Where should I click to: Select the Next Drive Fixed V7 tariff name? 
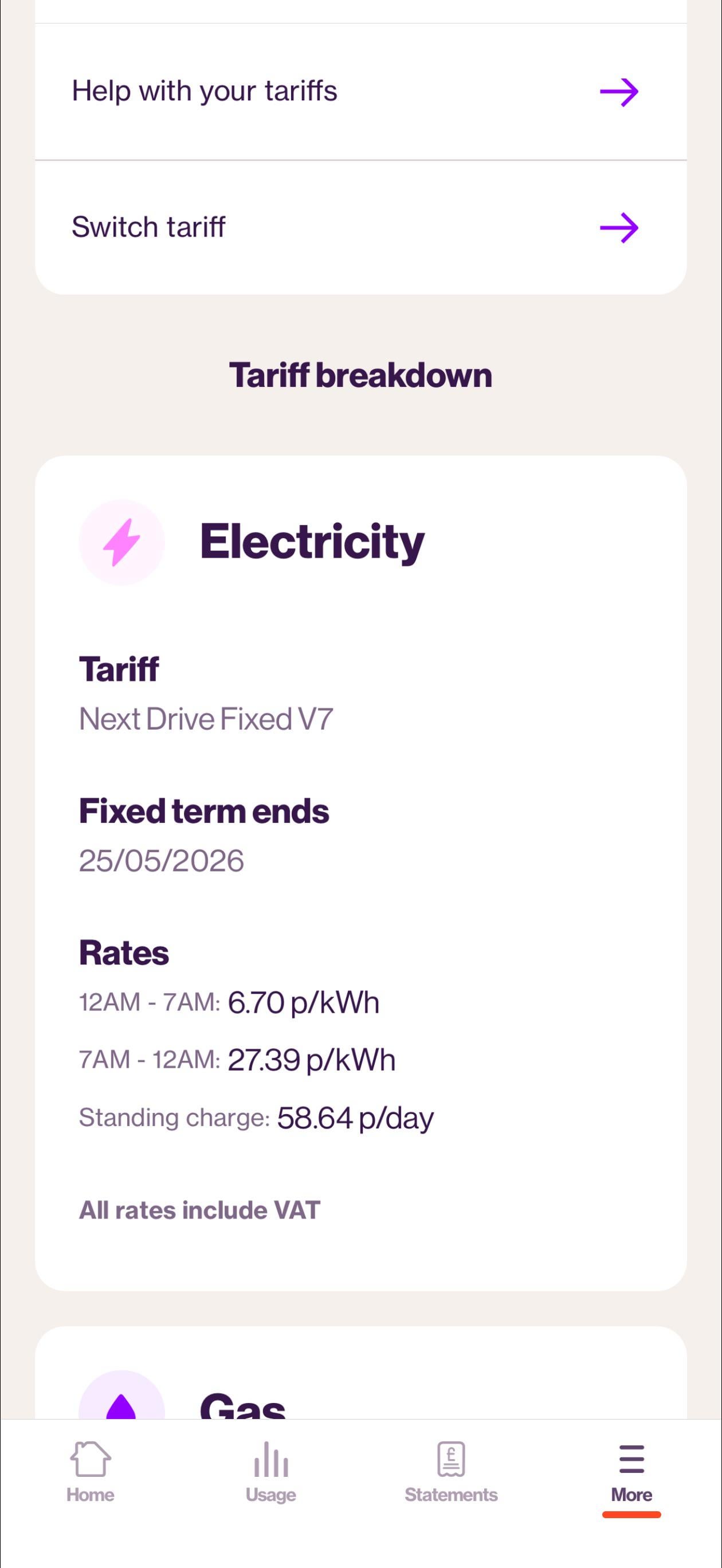[206, 719]
